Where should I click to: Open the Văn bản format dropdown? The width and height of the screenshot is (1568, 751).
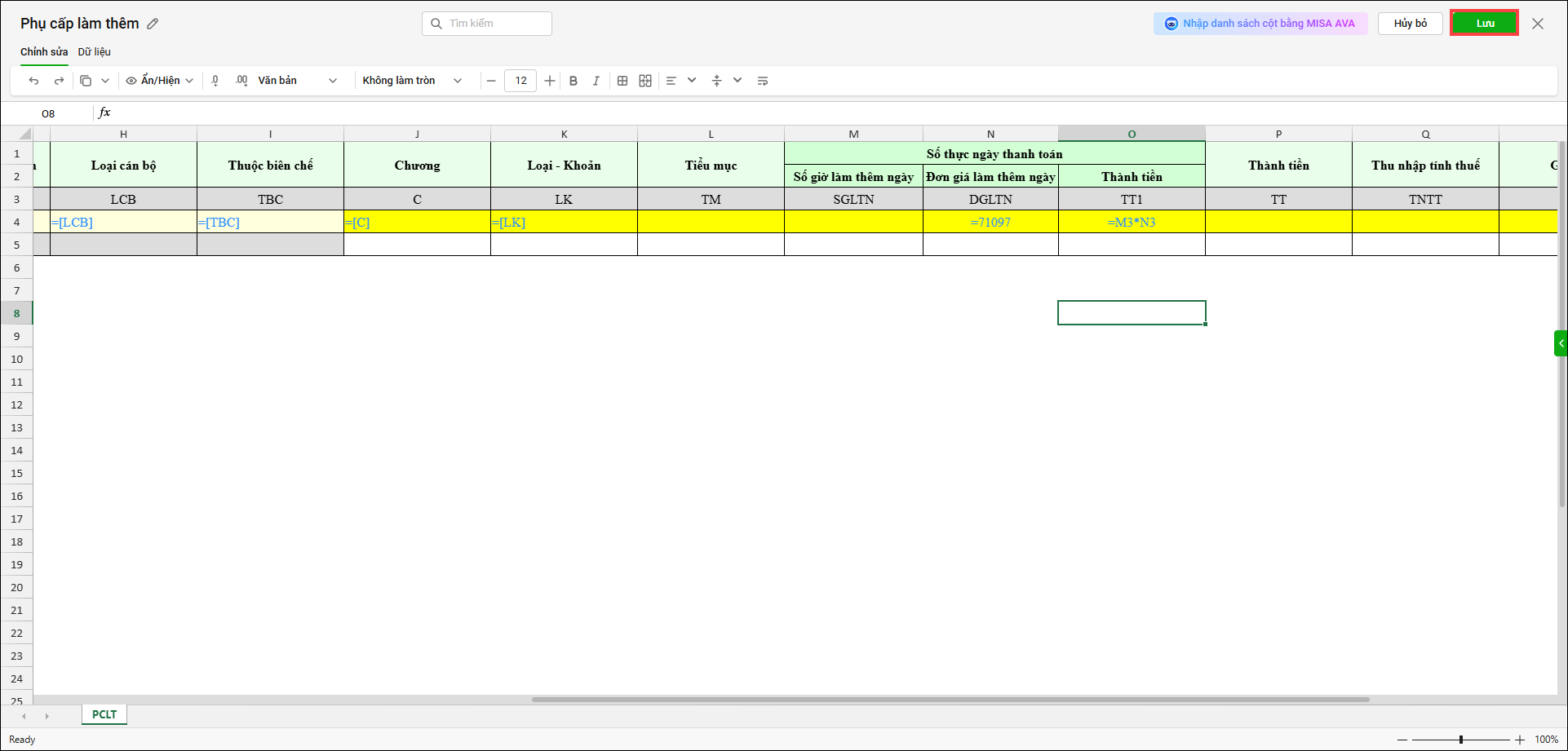click(297, 81)
